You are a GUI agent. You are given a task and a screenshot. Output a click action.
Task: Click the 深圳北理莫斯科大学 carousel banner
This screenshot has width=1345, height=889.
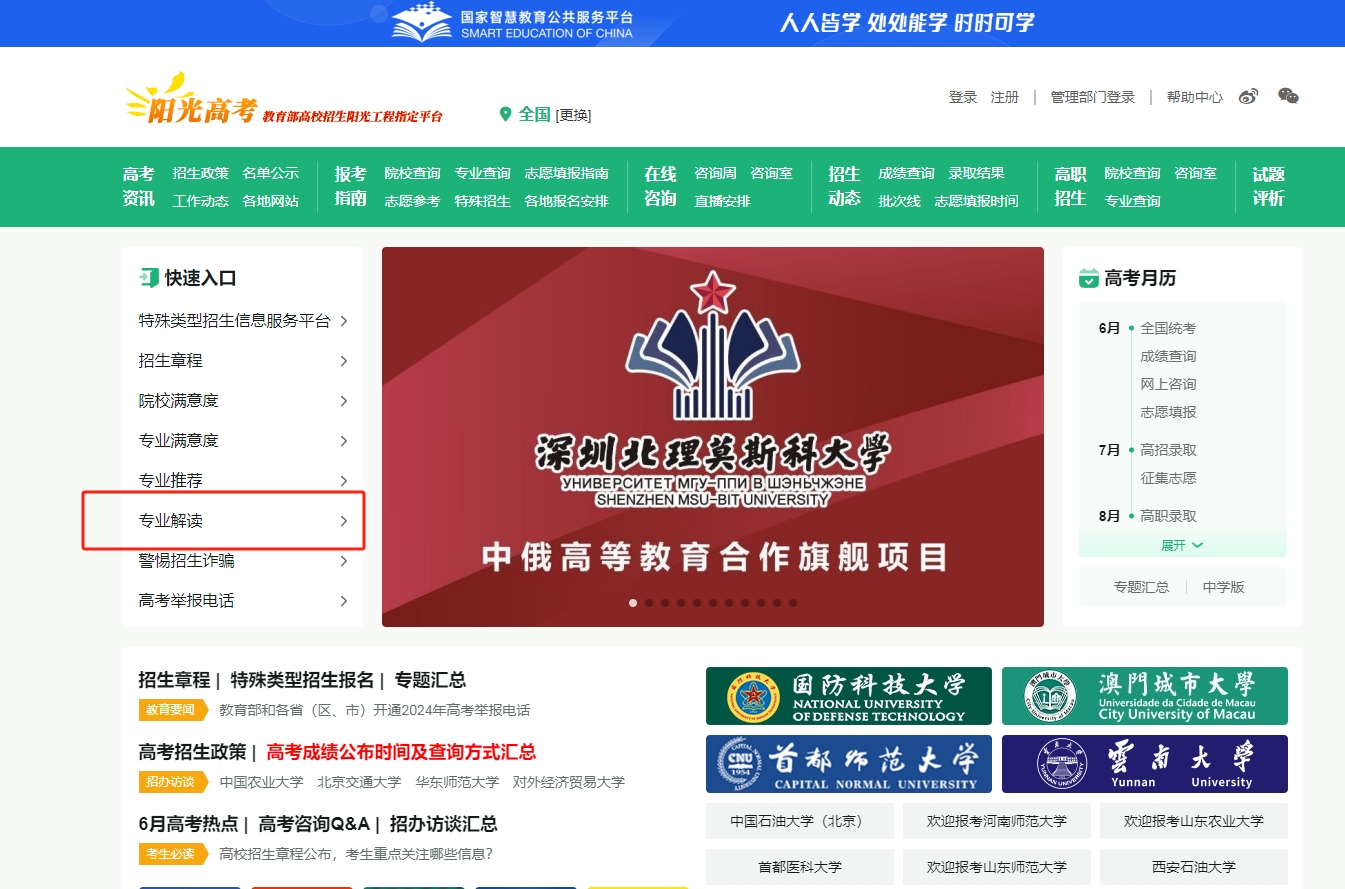point(713,437)
